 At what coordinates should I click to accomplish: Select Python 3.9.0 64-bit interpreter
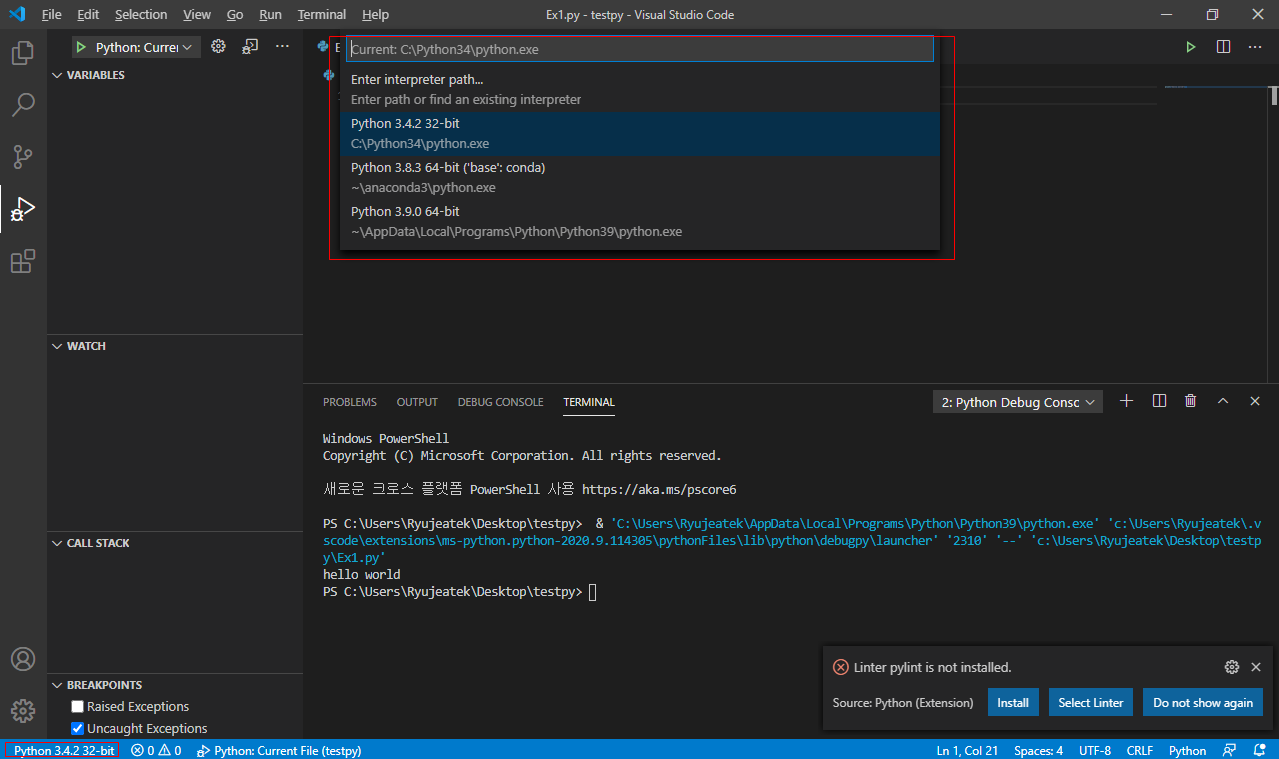point(640,221)
